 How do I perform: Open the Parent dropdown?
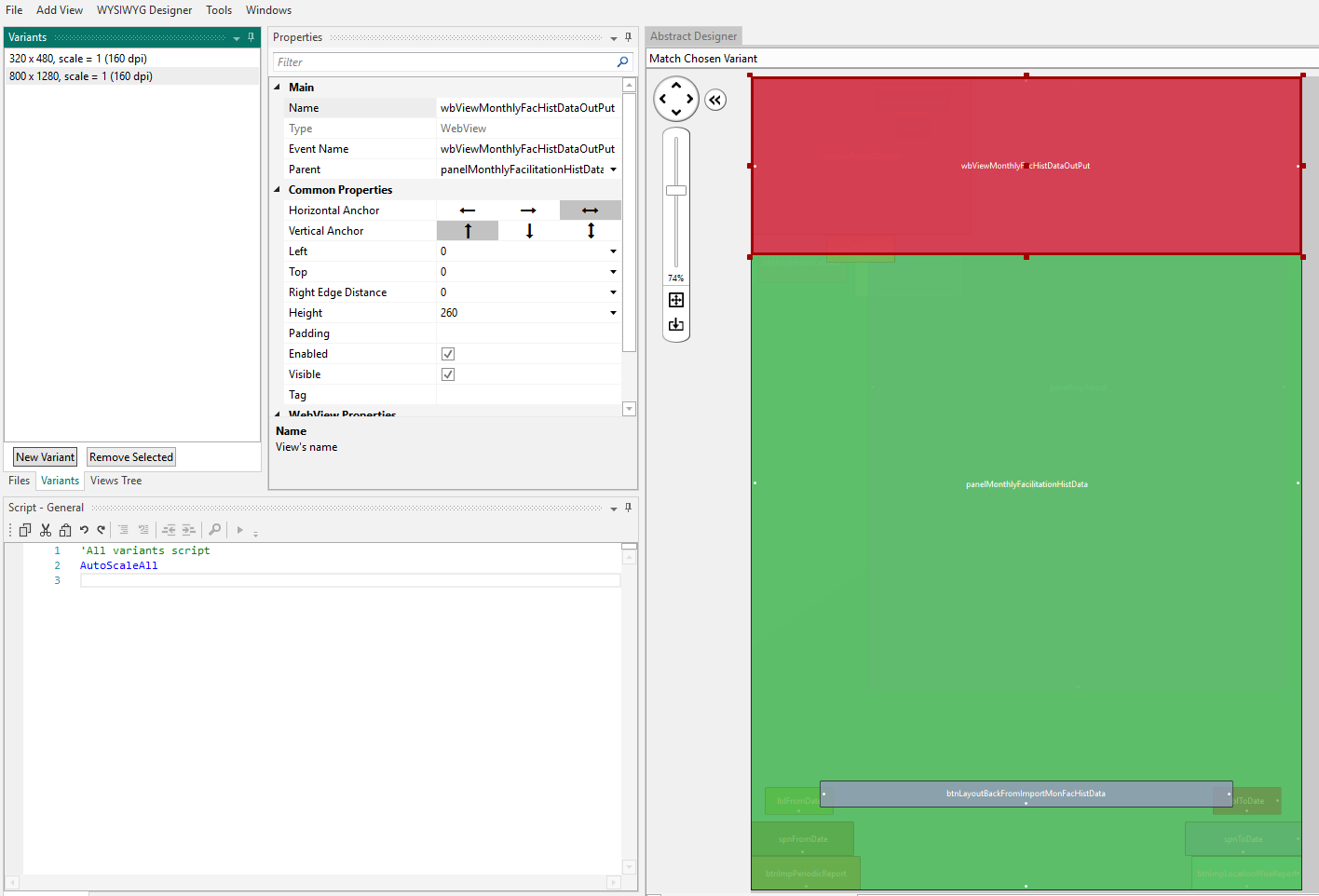pyautogui.click(x=614, y=169)
